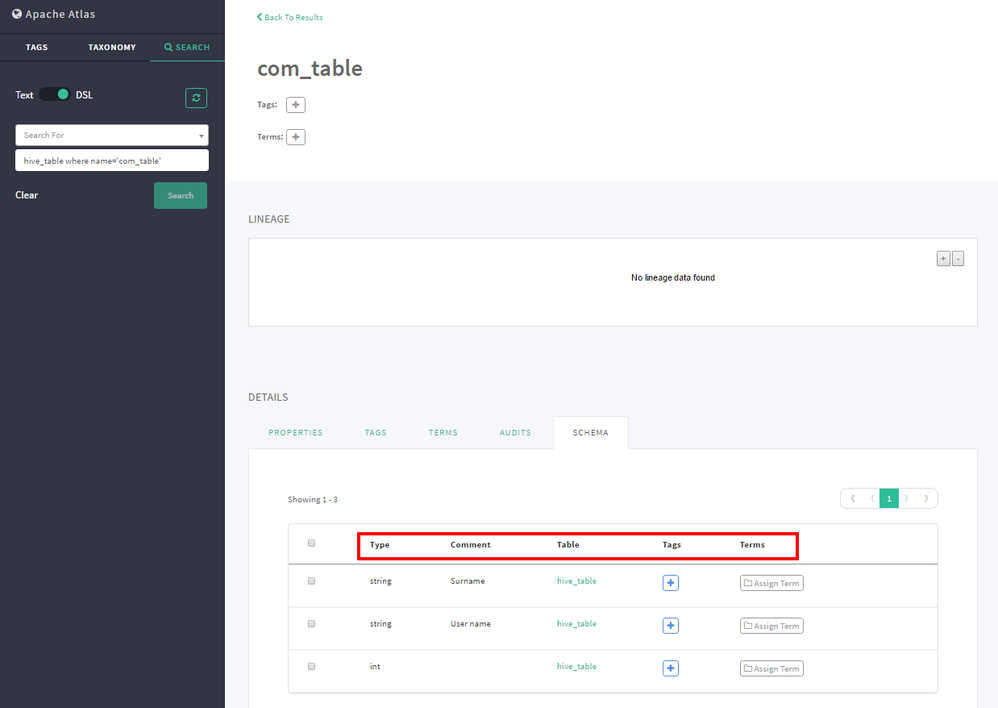Select the Schema details tab
The image size is (998, 708).
click(x=591, y=432)
